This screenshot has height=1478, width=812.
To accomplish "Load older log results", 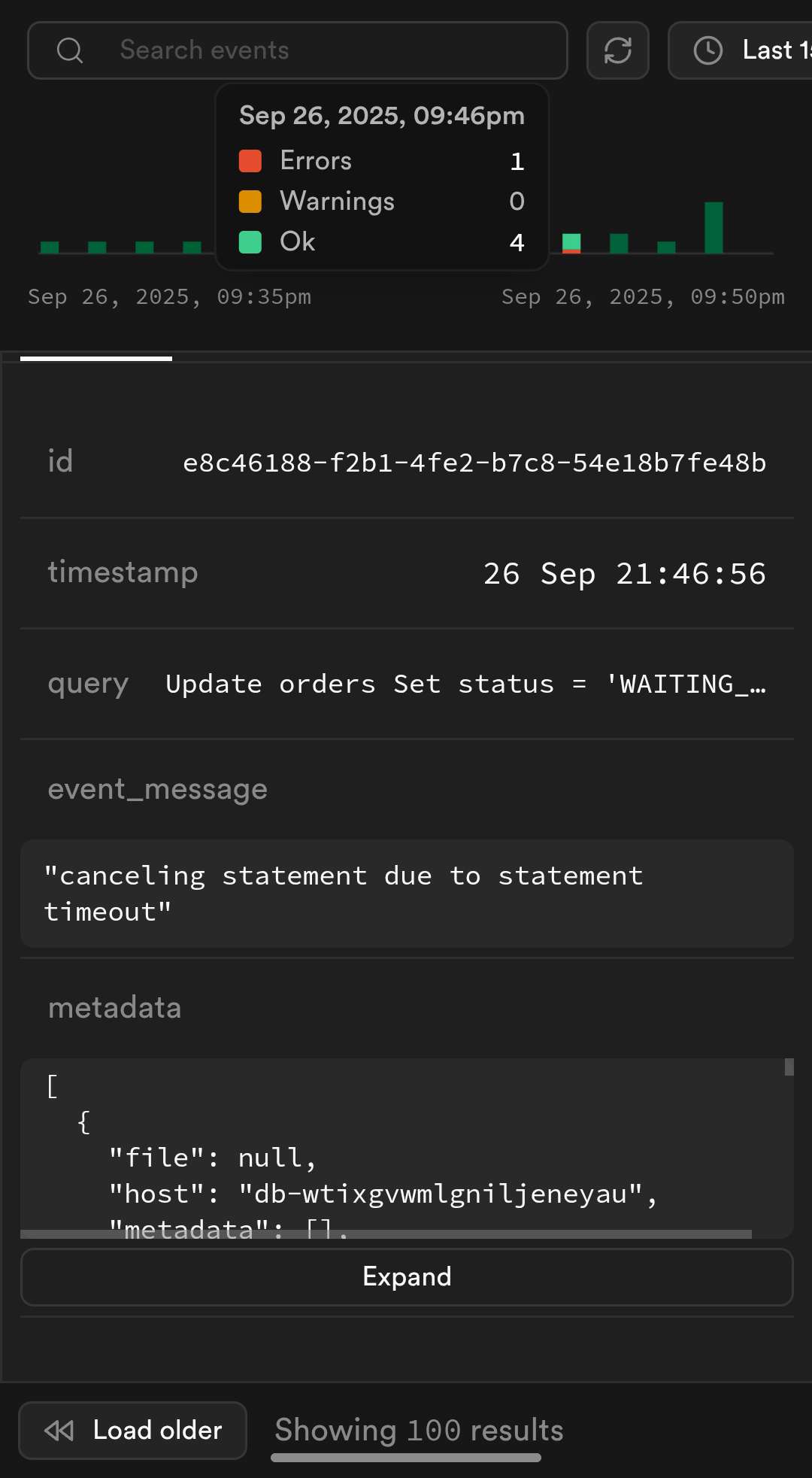I will 133,1431.
